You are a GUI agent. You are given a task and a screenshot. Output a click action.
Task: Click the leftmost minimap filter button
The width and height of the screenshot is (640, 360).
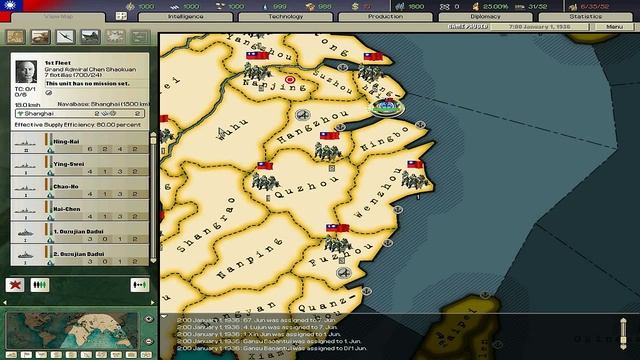11,354
